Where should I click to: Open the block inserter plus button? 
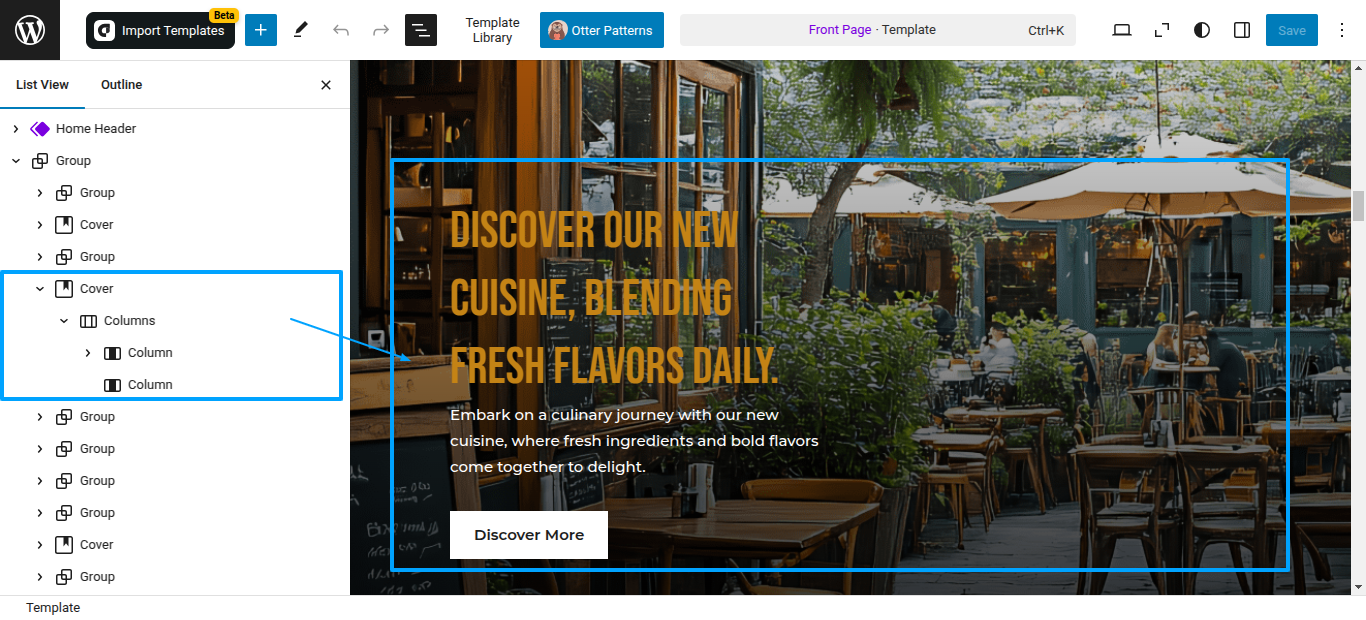[x=261, y=30]
